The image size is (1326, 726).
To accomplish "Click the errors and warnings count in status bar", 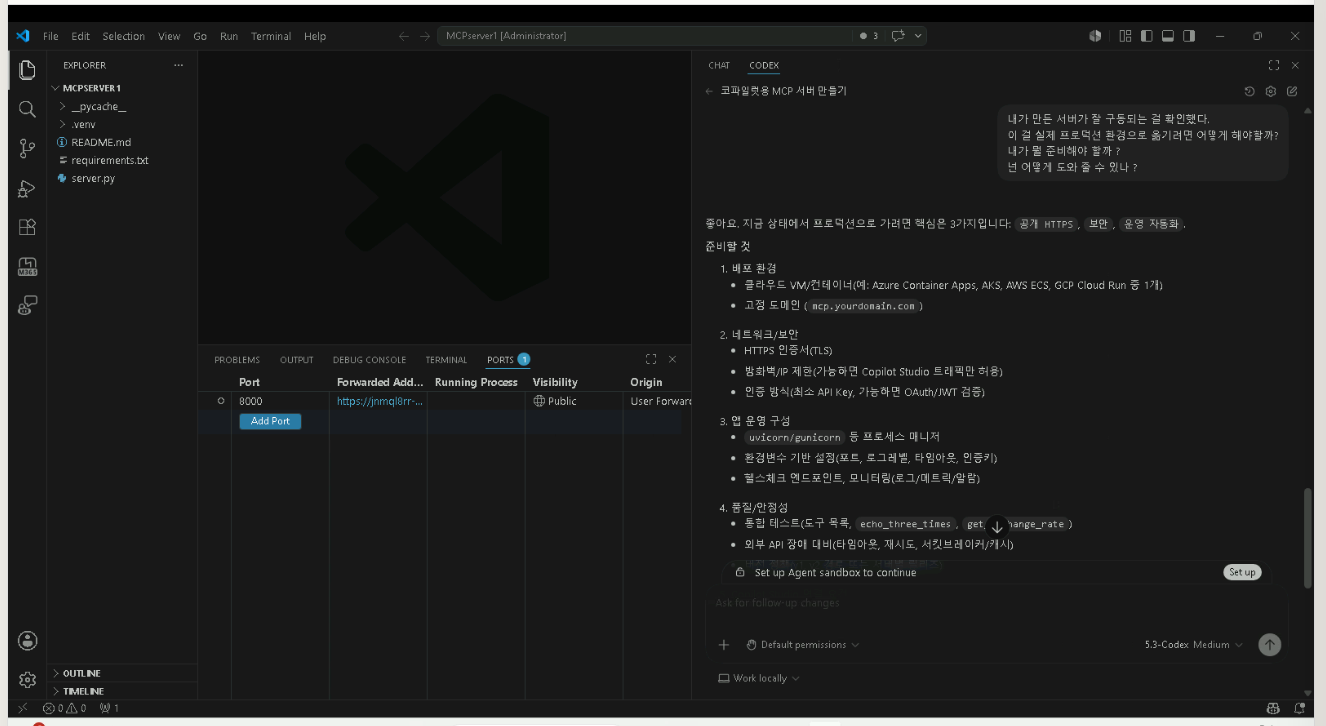I will [65, 708].
